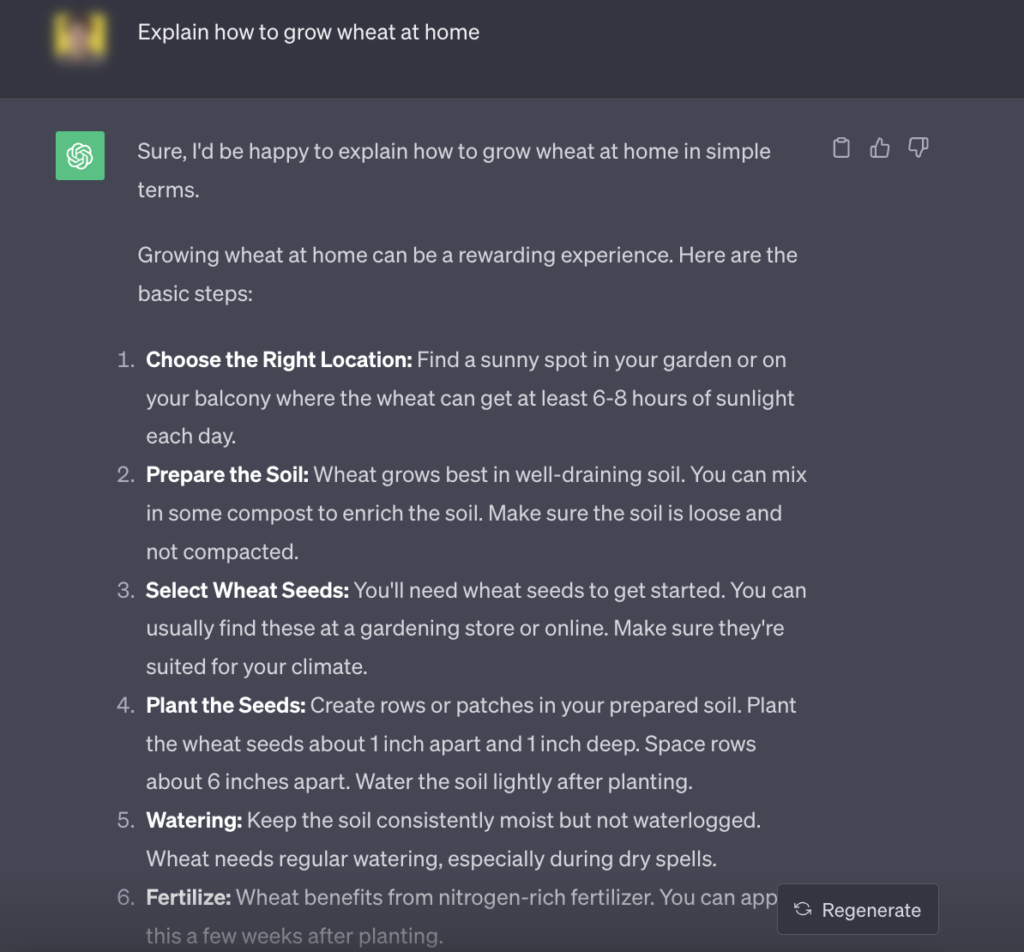The image size is (1024, 952).
Task: Click the "Choose the Right Location:" heading
Action: coord(278,360)
